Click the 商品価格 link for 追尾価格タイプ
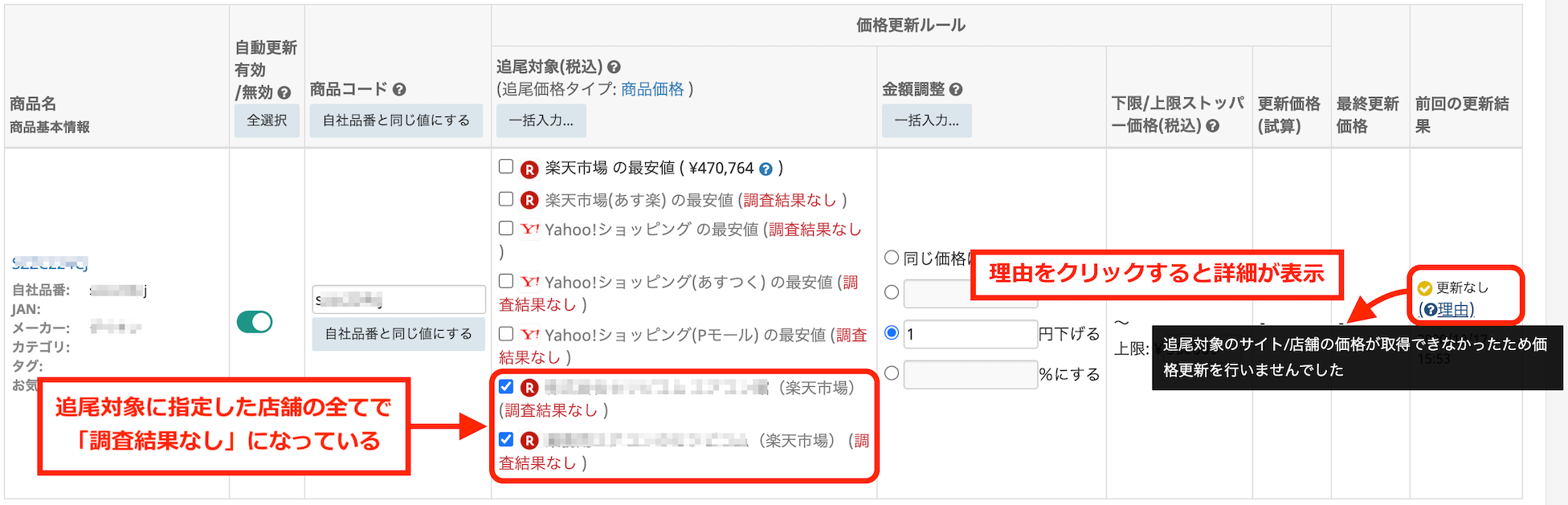The width and height of the screenshot is (1568, 505). 652,89
